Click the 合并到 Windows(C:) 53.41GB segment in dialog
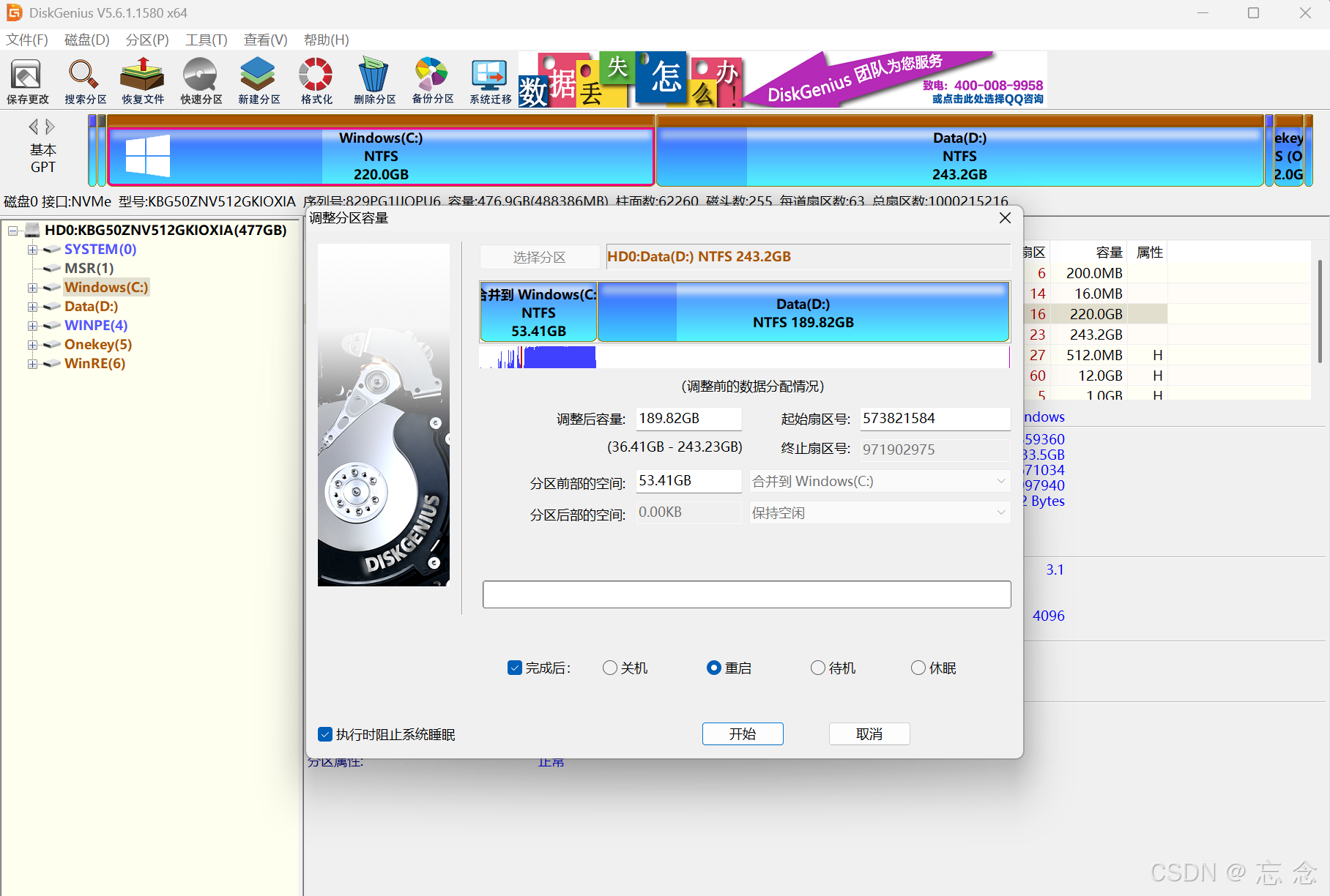Screen dimensions: 1330x896 [x=538, y=313]
